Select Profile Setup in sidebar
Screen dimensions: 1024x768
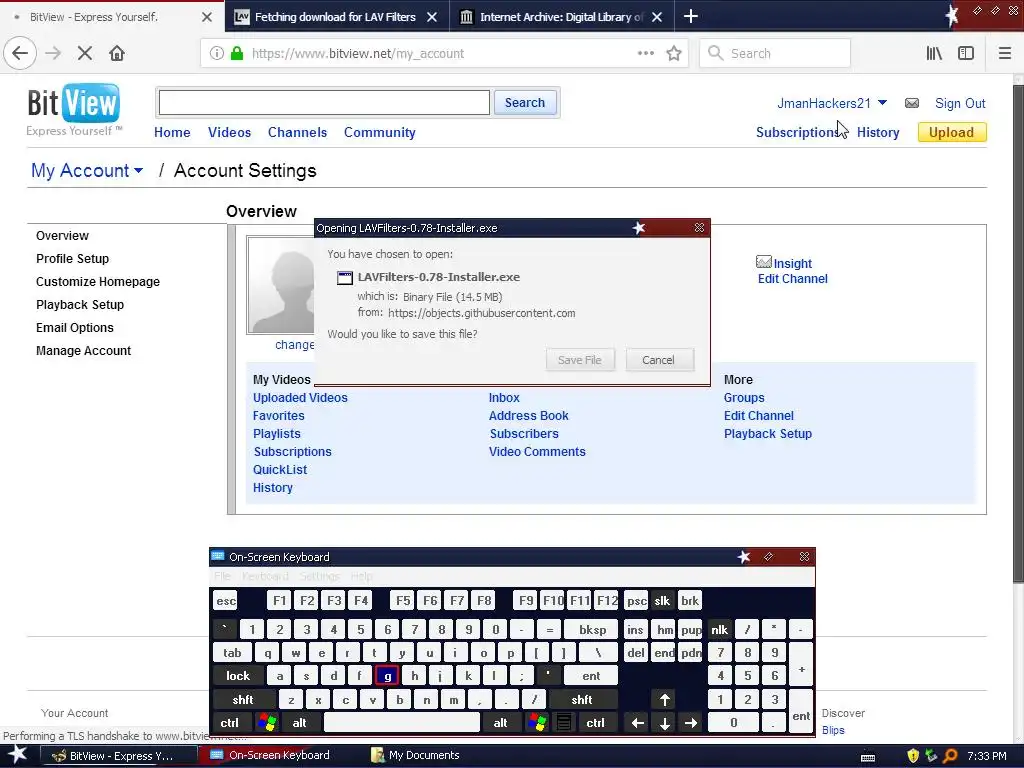click(72, 259)
